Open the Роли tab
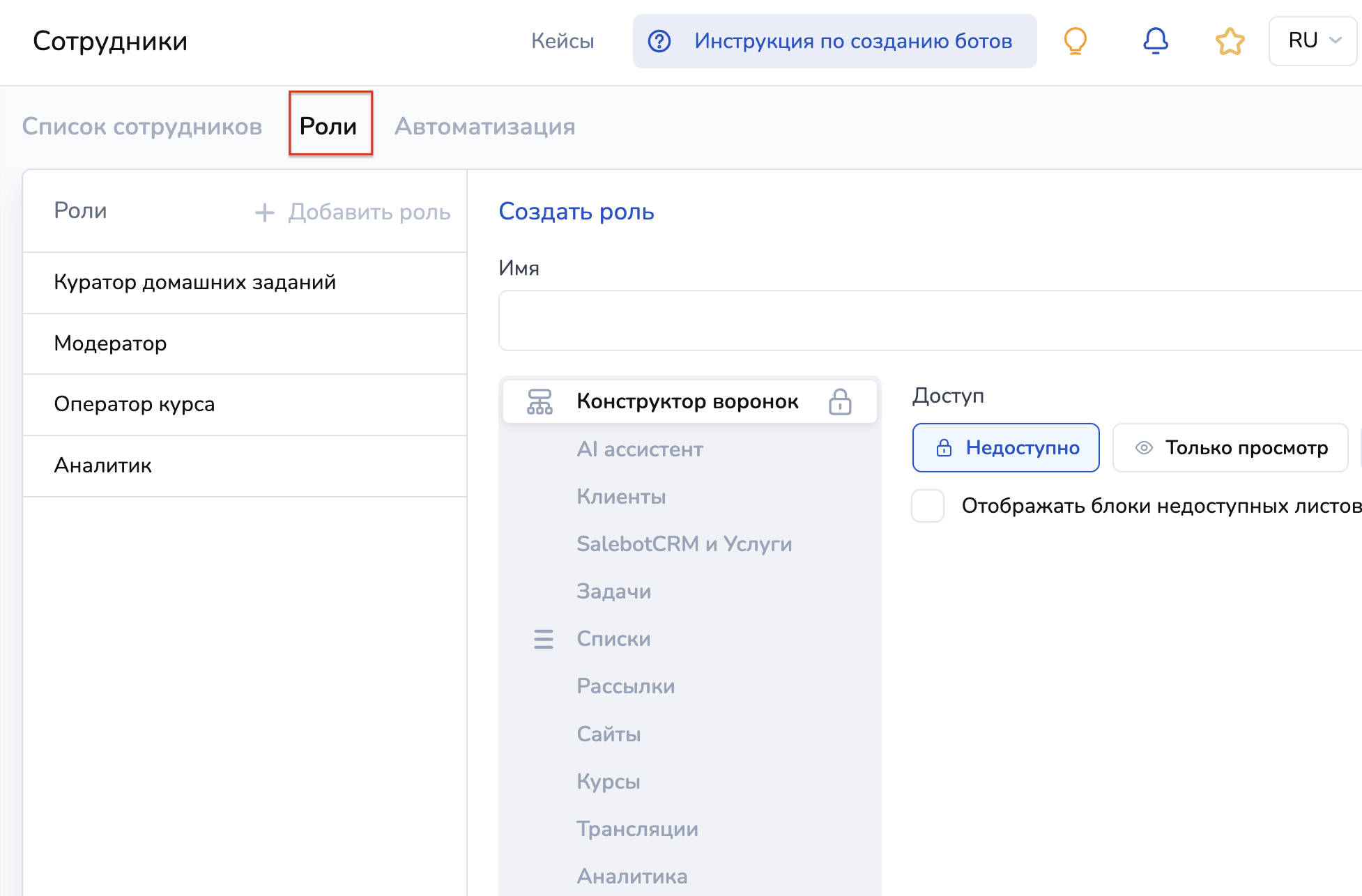Image resolution: width=1362 pixels, height=896 pixels. click(328, 126)
